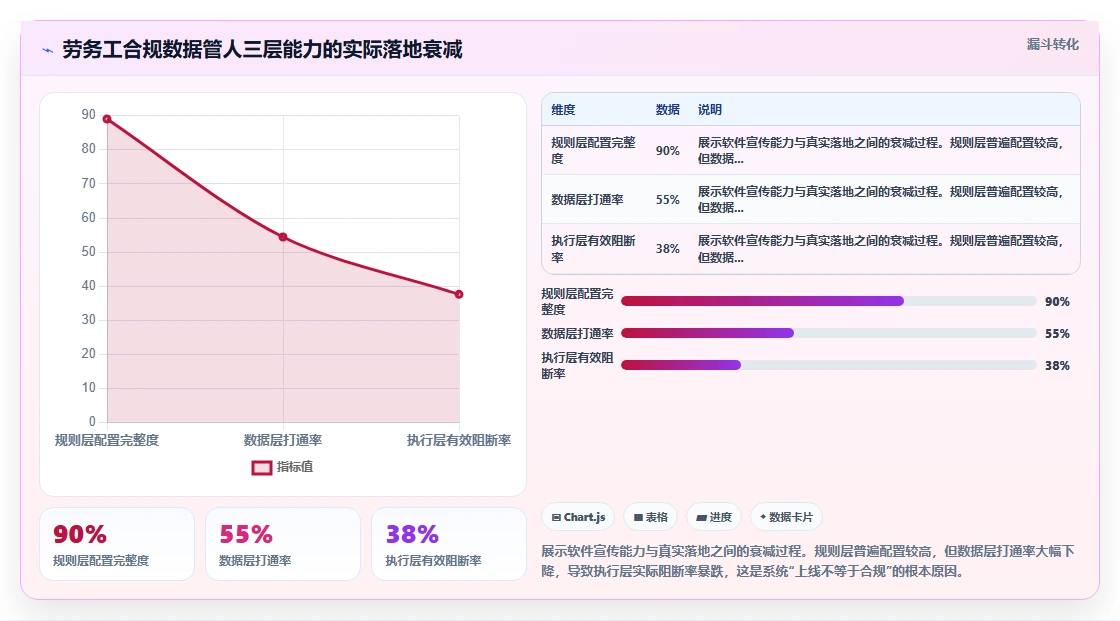Click the 38% label beside third progress bar

[x=1057, y=366]
